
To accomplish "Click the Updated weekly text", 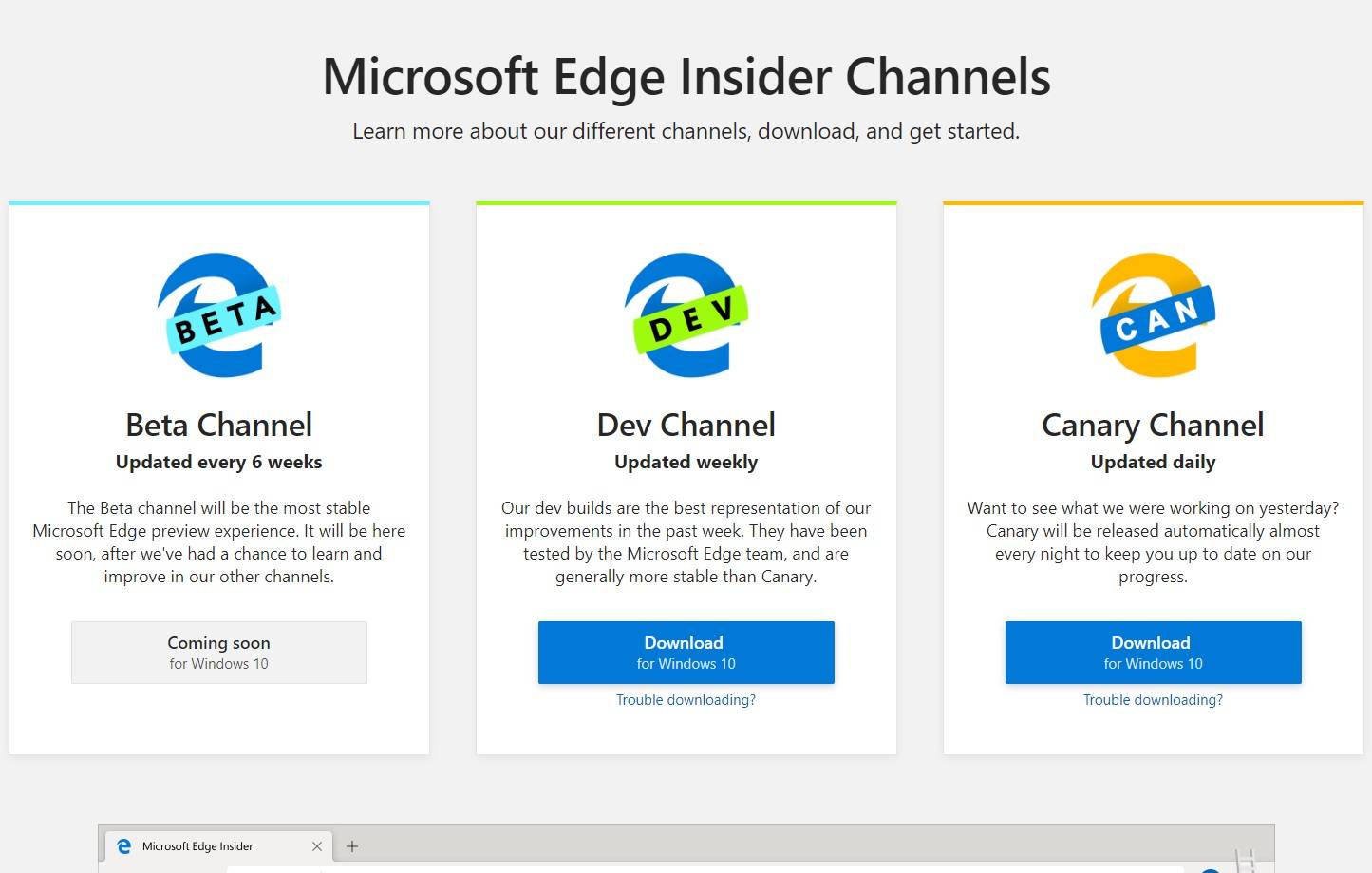I will point(686,463).
